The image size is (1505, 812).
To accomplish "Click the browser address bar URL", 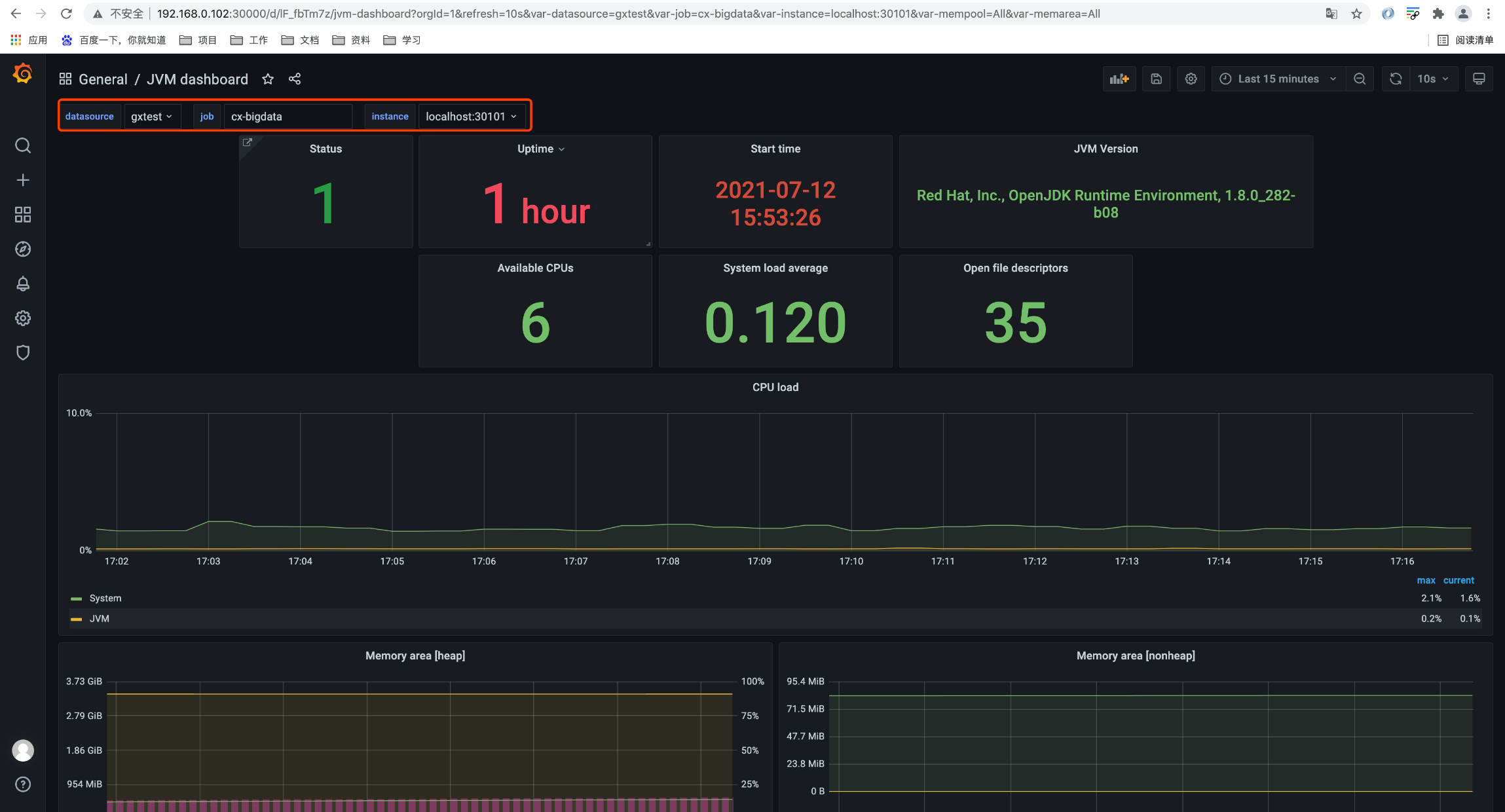I will [628, 14].
